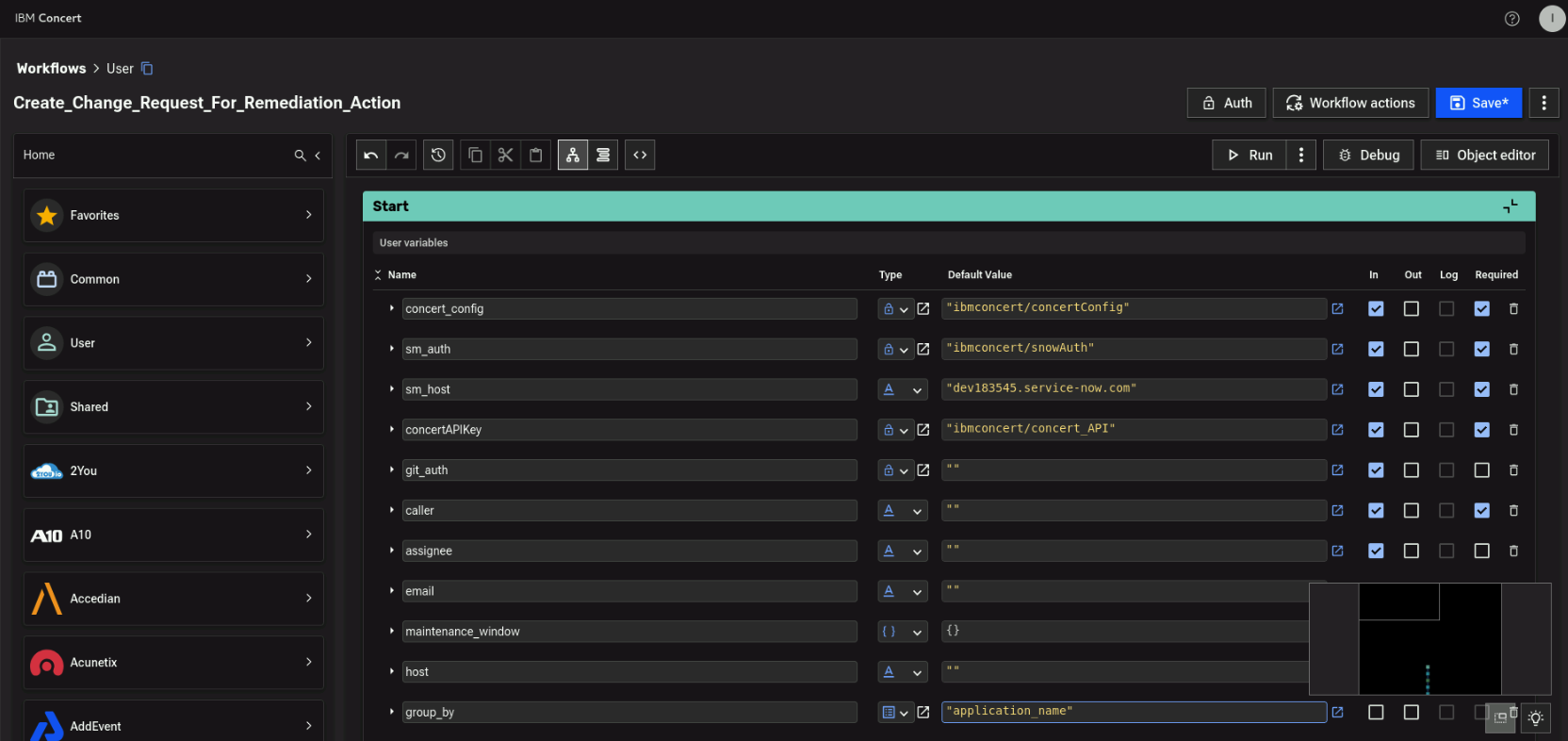The image size is (1568, 741).
Task: Edit the assignee name field
Action: pyautogui.click(x=629, y=551)
